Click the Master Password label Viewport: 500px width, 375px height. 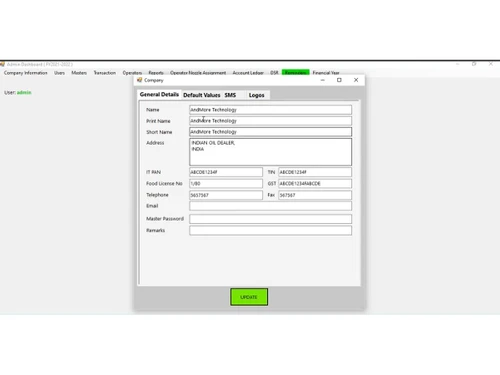point(165,219)
